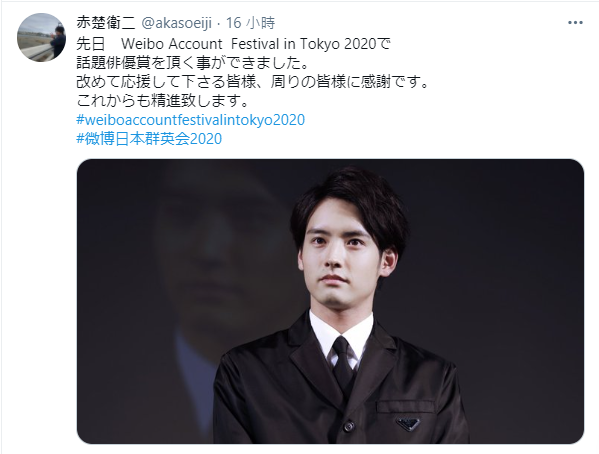
Task: Open the circular profile avatar of 赤楚衛二
Action: point(41,37)
